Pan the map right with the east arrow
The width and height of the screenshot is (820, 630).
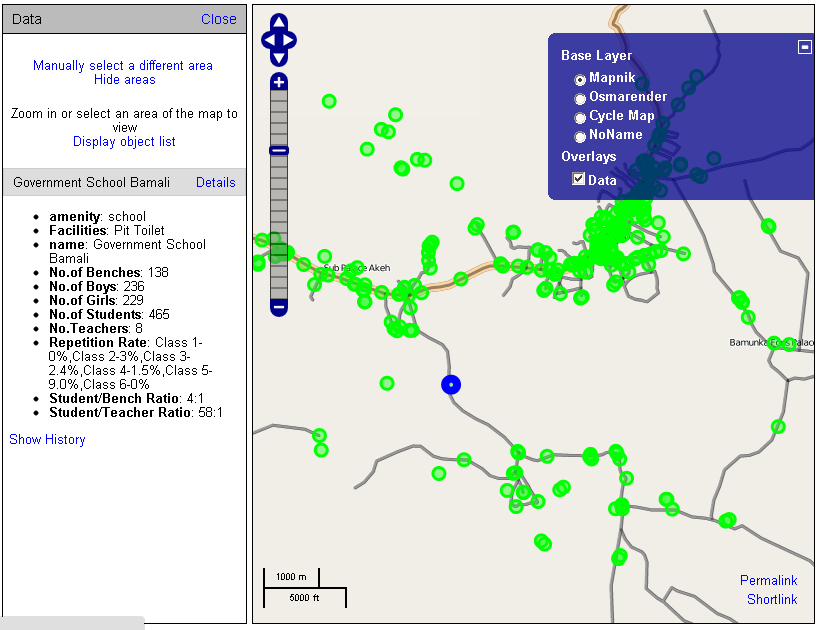pos(290,41)
